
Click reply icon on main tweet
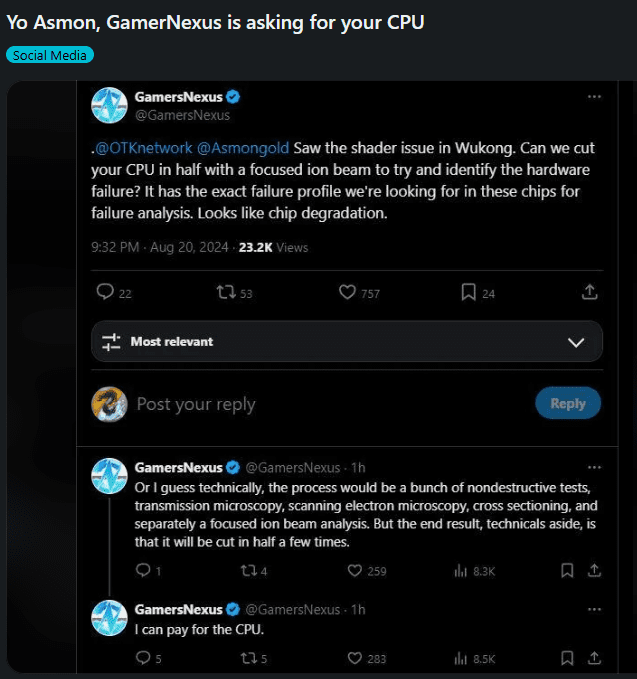(x=104, y=292)
